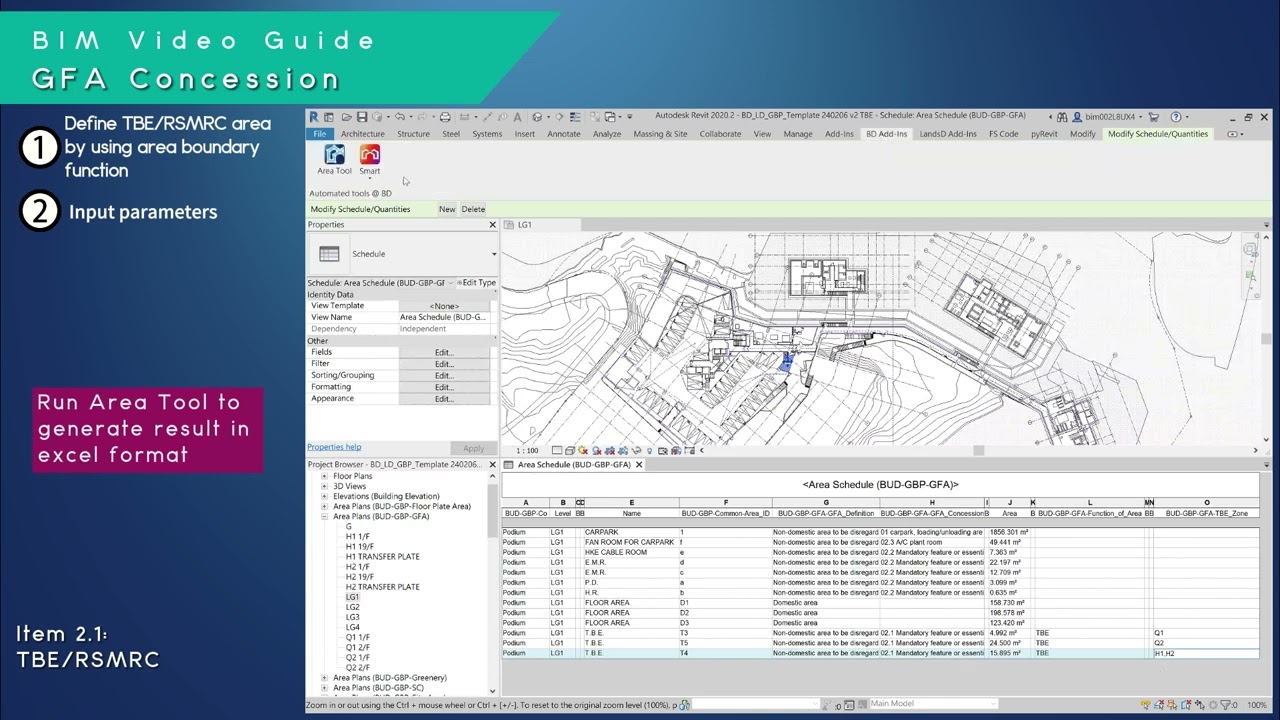Close the Project Browser panel
This screenshot has width=1280, height=720.
[492, 465]
